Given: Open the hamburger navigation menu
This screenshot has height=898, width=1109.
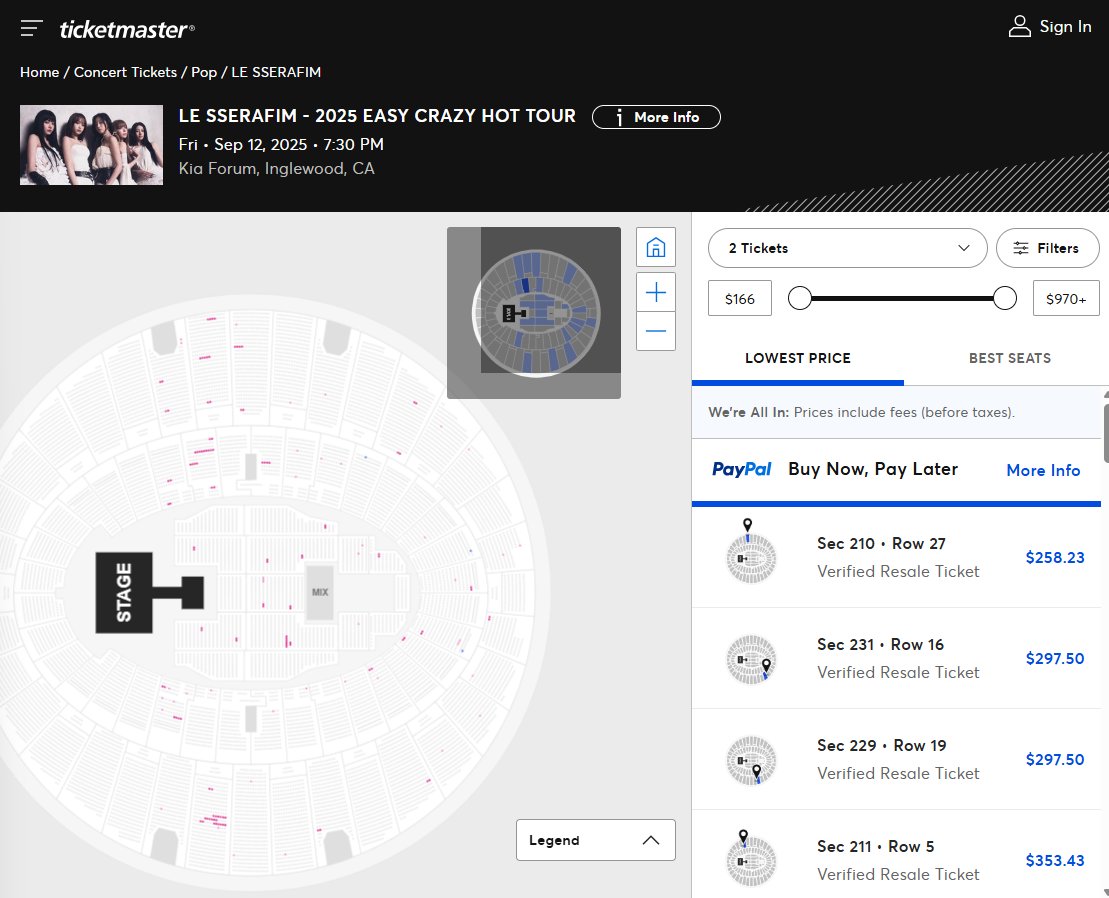Looking at the screenshot, I should point(32,28).
